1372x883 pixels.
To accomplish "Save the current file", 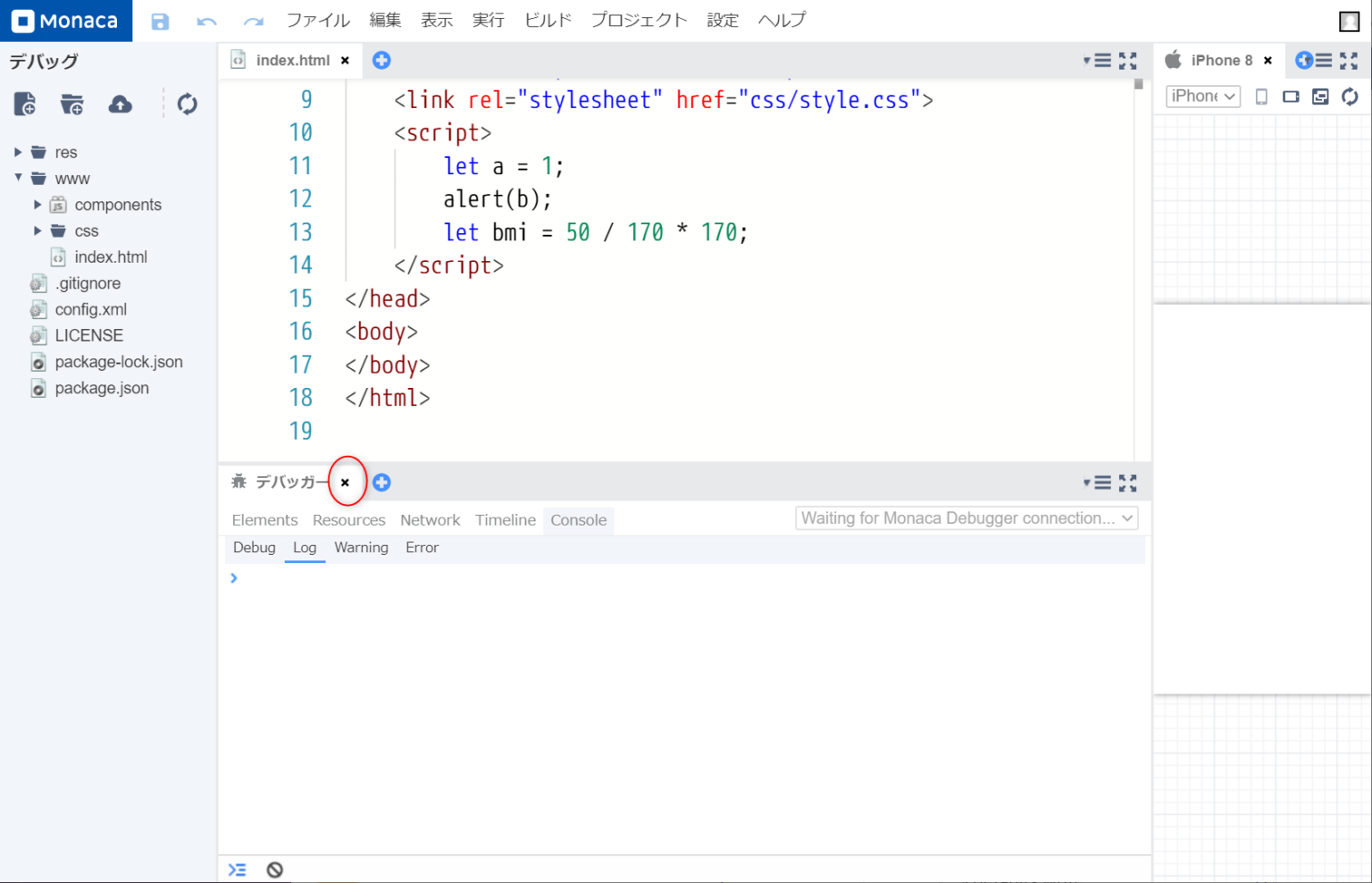I will (x=160, y=21).
